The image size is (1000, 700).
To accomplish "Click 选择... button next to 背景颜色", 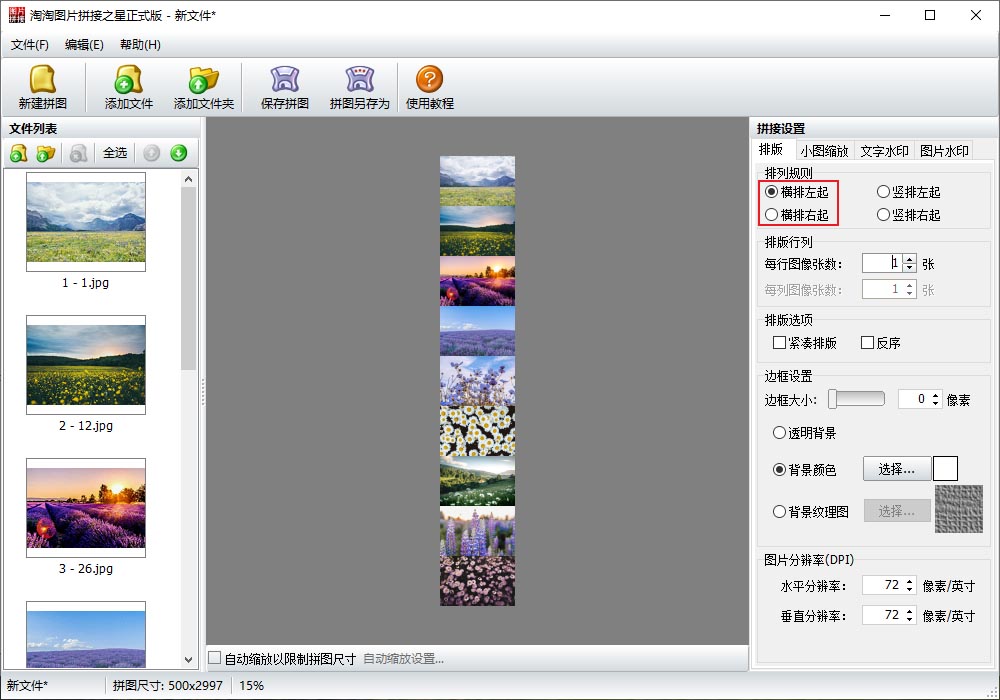I will [896, 469].
